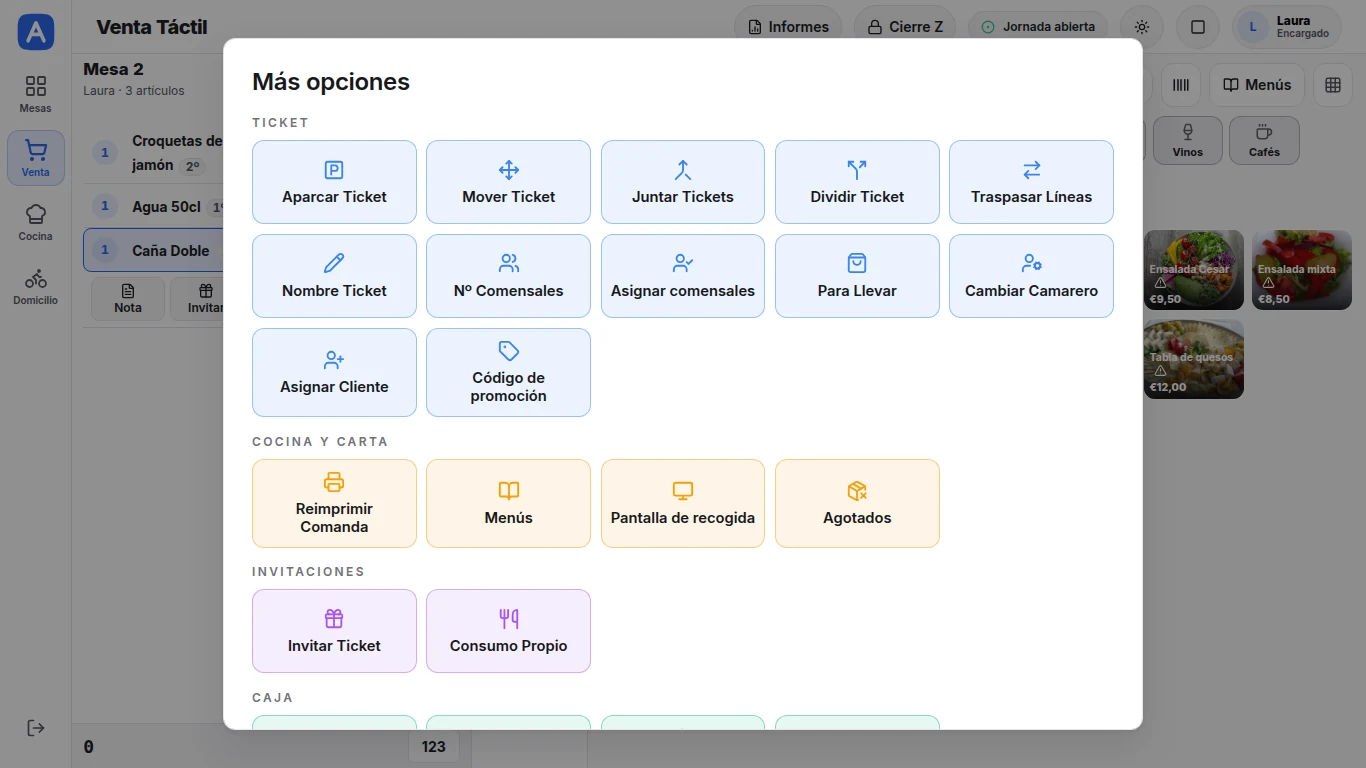Click the logout icon in the sidebar
The image size is (1366, 768).
click(x=36, y=728)
